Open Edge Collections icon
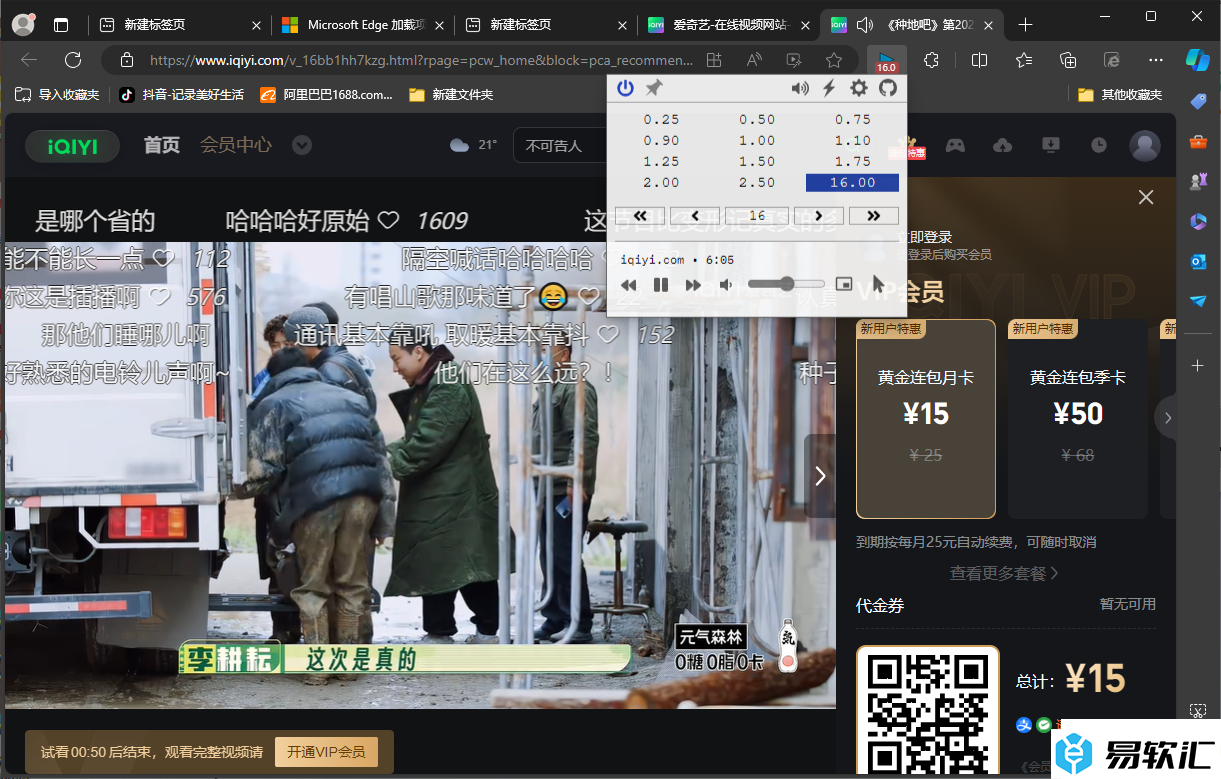 tap(1068, 60)
